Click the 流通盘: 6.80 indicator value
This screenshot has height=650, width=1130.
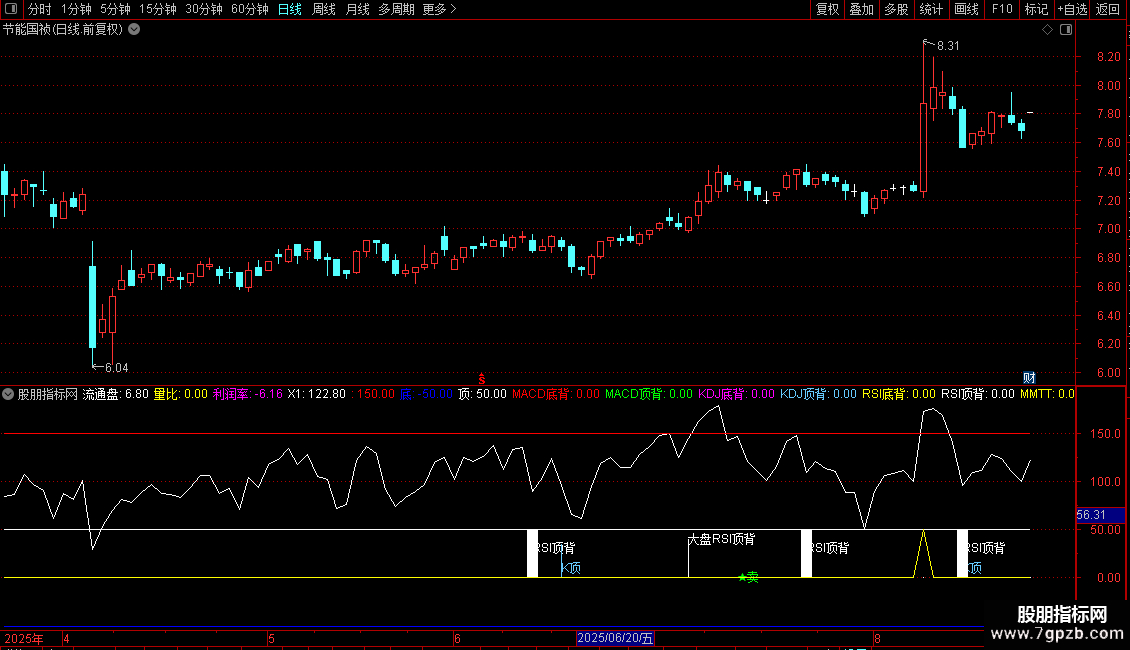[115, 394]
